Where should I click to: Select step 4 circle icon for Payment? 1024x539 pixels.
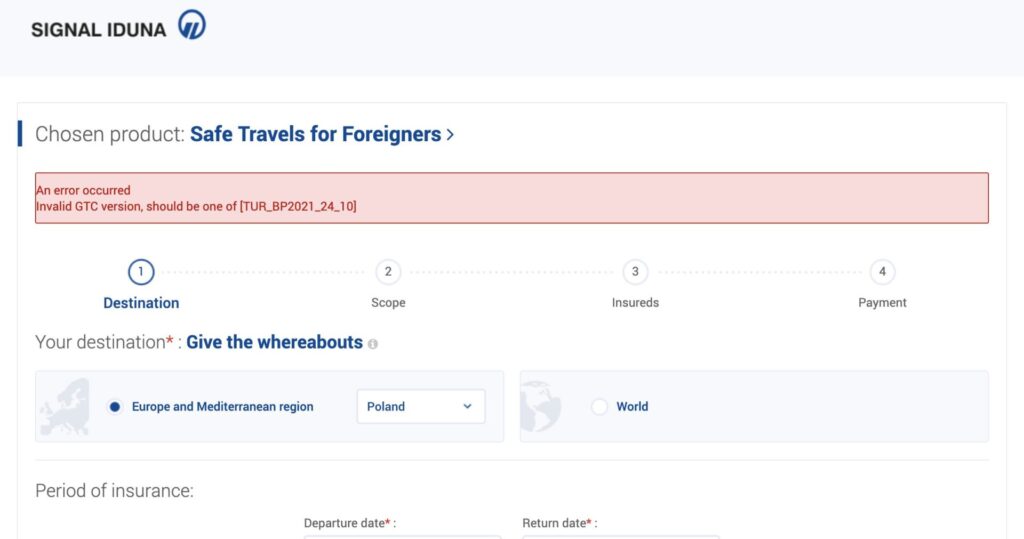[x=882, y=272]
